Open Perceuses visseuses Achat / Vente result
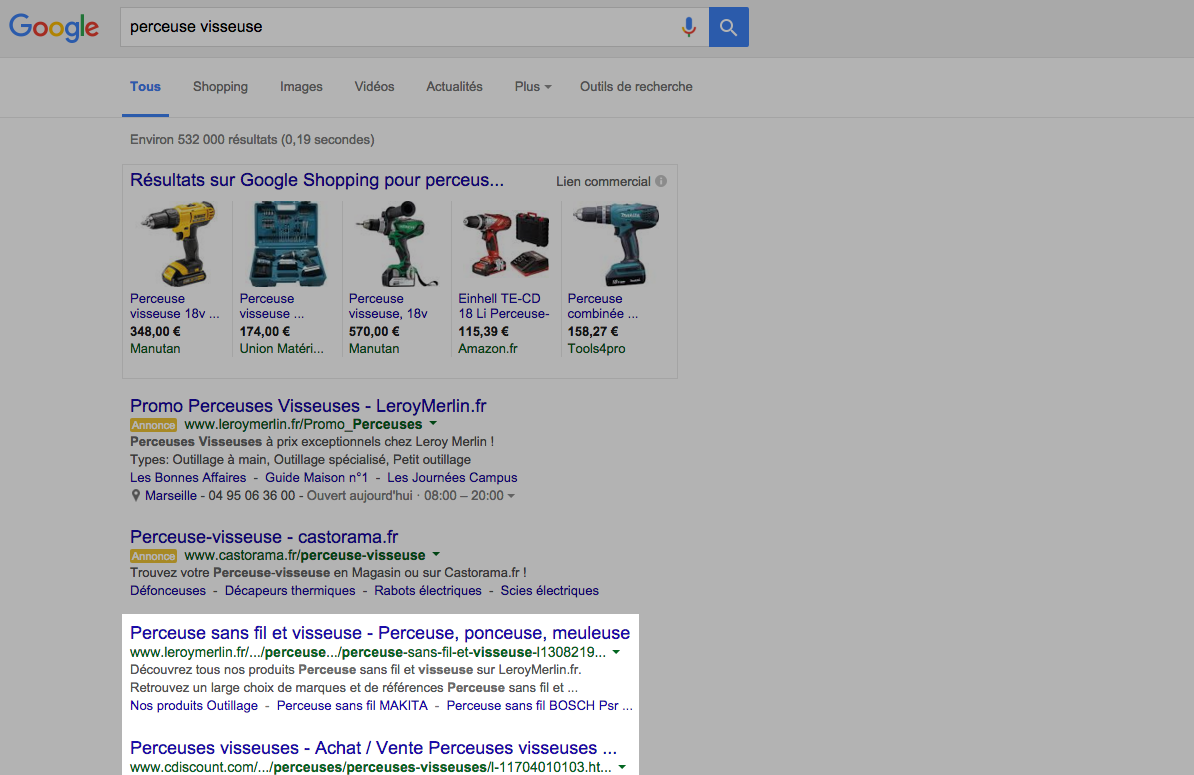Viewport: 1194px width, 775px height. (373, 748)
